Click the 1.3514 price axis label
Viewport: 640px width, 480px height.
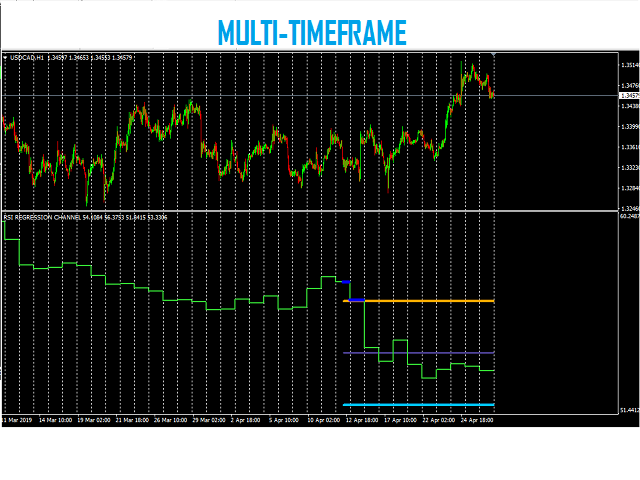tap(629, 66)
